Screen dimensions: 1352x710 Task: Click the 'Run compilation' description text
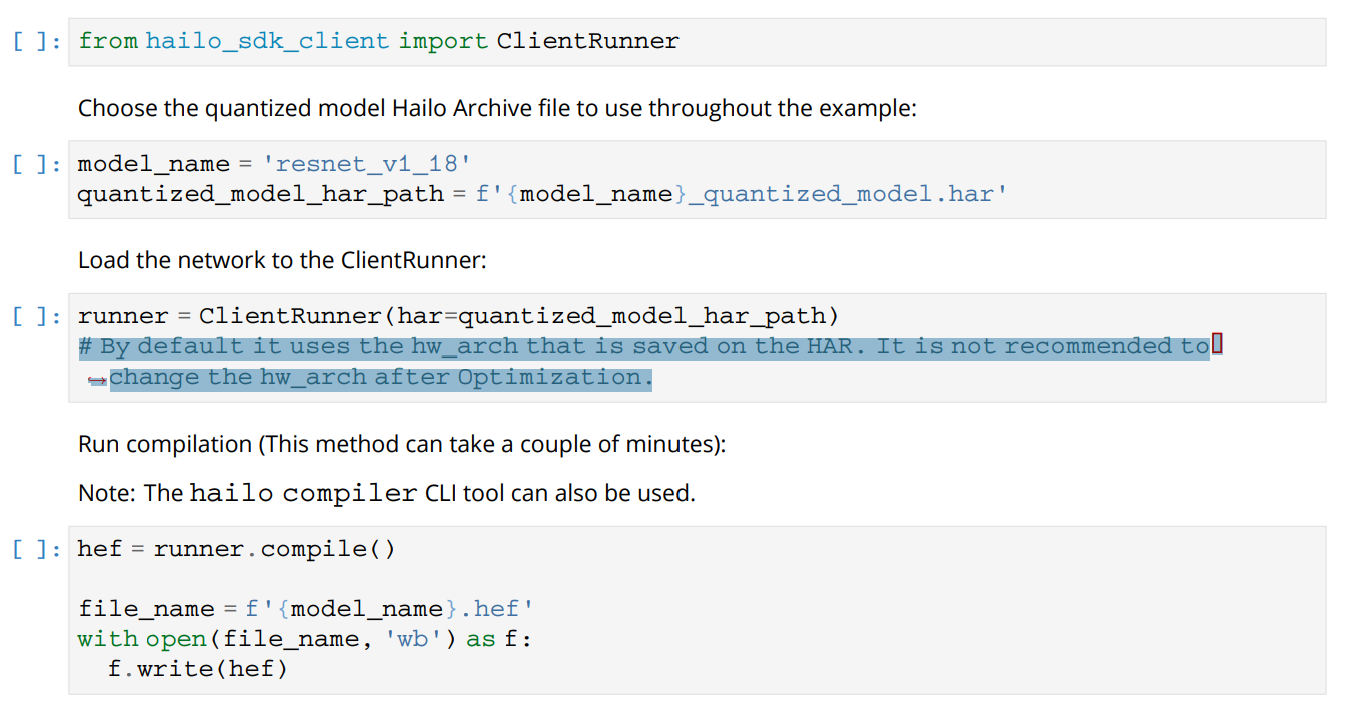(401, 444)
